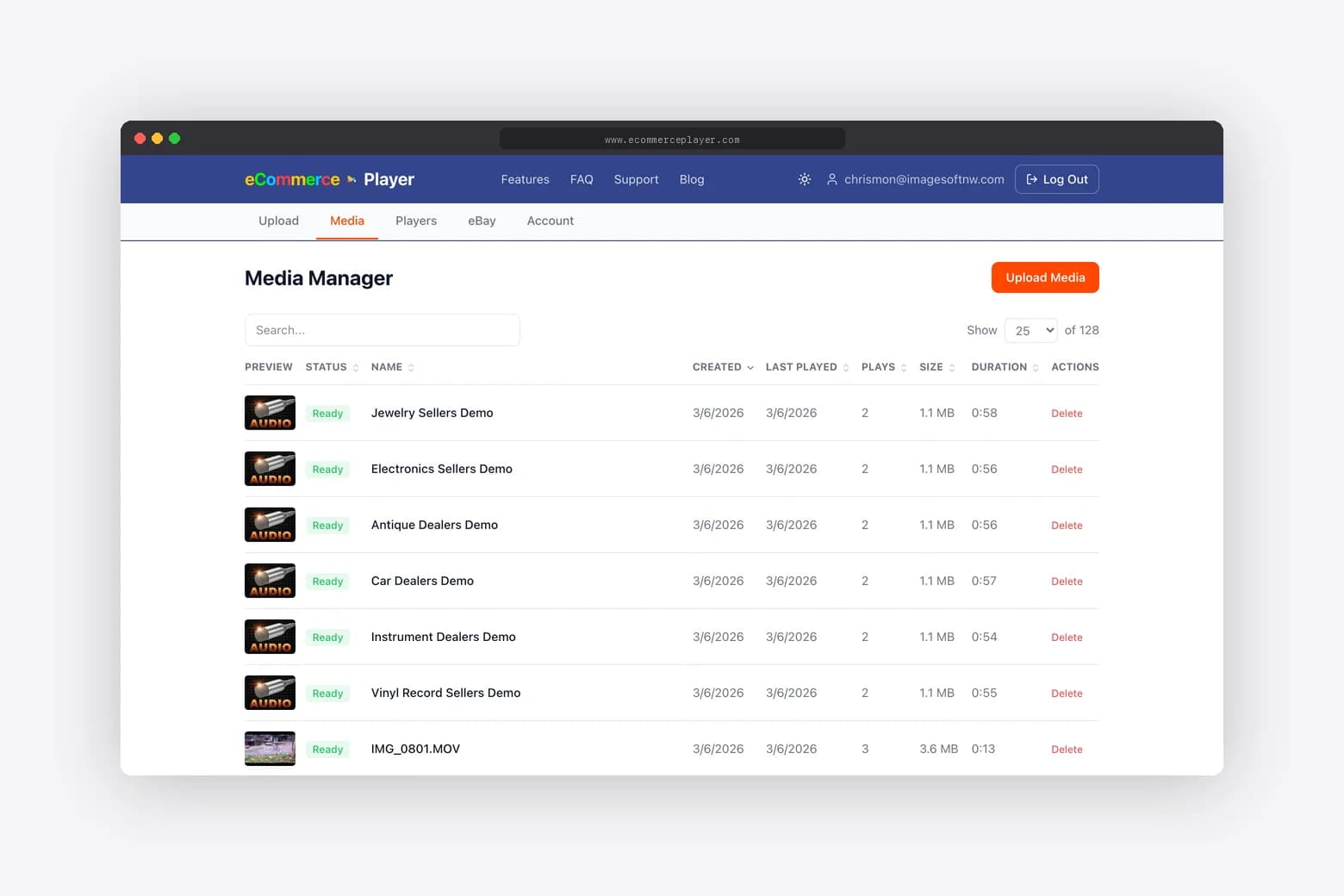The width and height of the screenshot is (1344, 896).
Task: Delete the Car Dealers Demo media
Action: click(x=1067, y=581)
